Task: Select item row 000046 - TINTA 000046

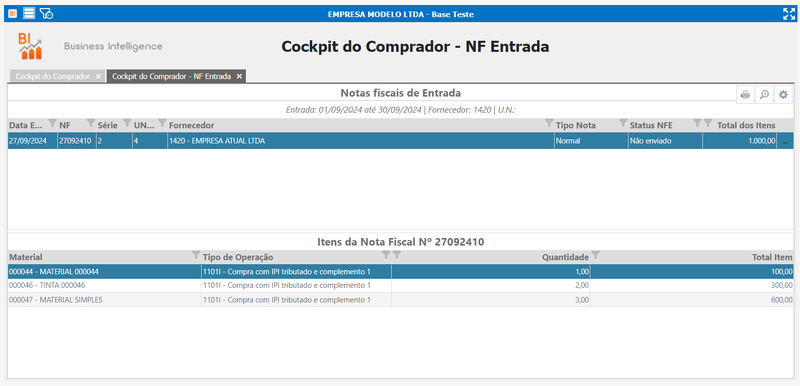Action: [x=401, y=286]
